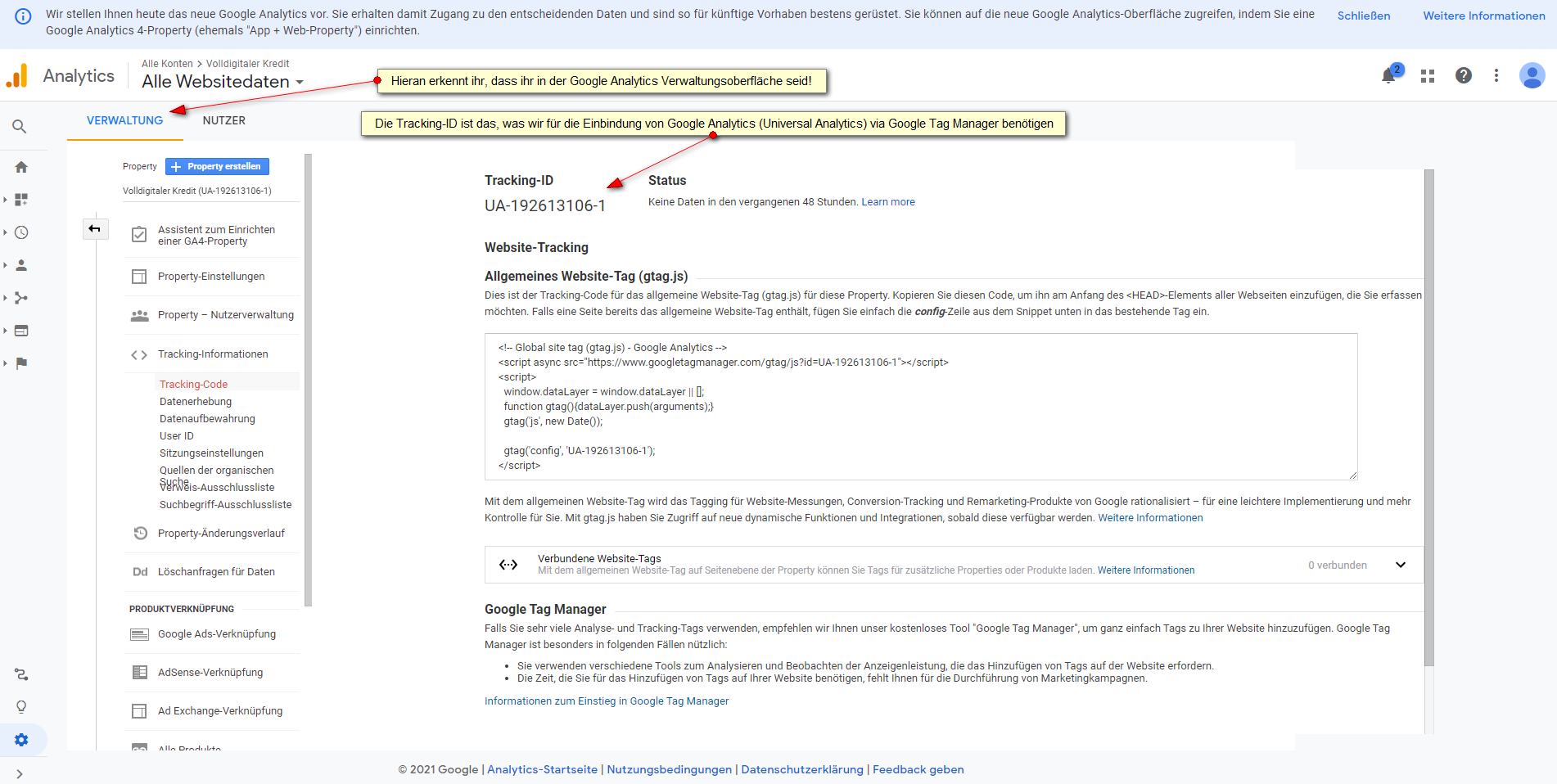Open Property-Änderungsverlauf
The width and height of the screenshot is (1557, 784).
point(211,534)
